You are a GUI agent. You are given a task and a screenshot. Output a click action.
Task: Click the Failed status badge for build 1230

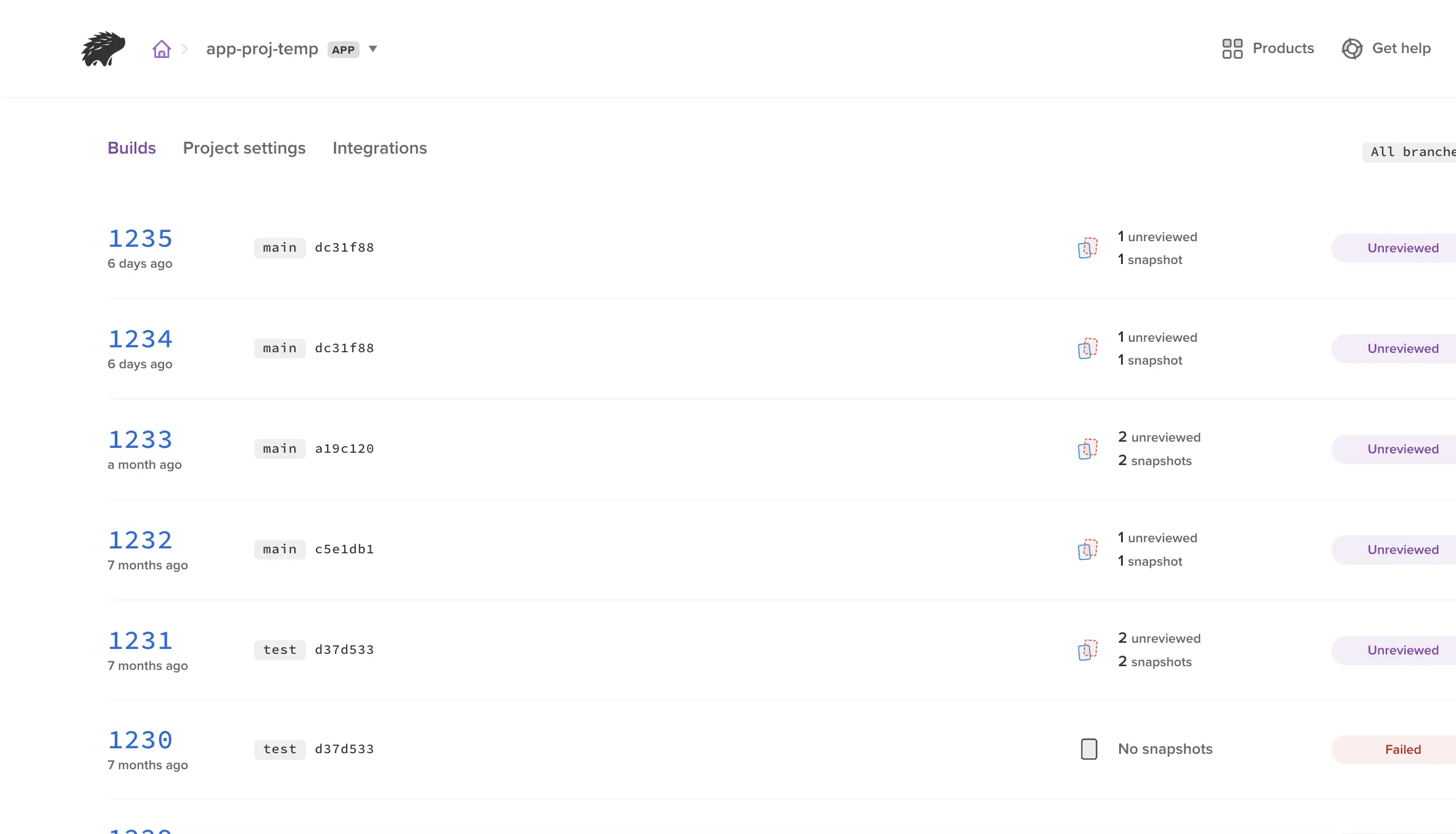coord(1402,749)
